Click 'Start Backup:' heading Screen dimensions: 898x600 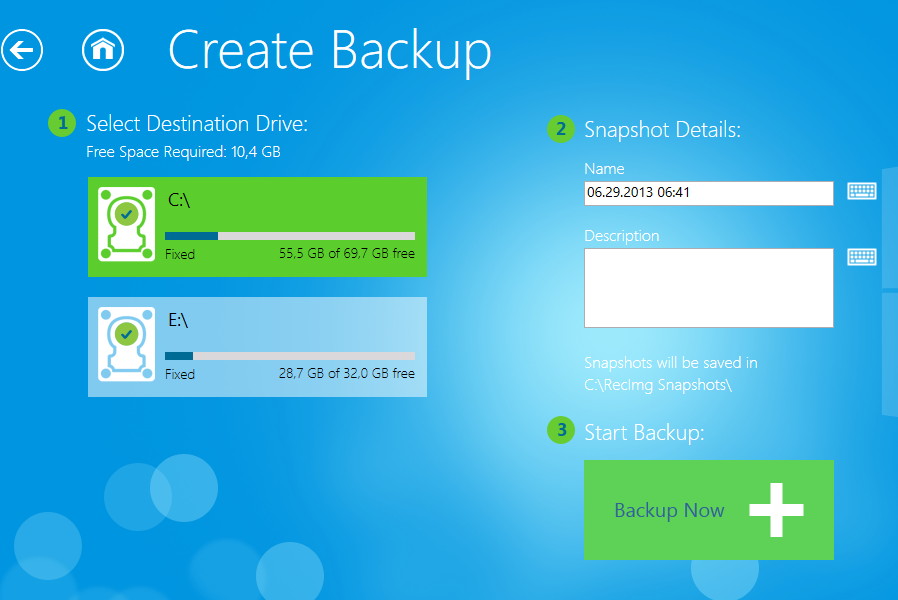(644, 432)
